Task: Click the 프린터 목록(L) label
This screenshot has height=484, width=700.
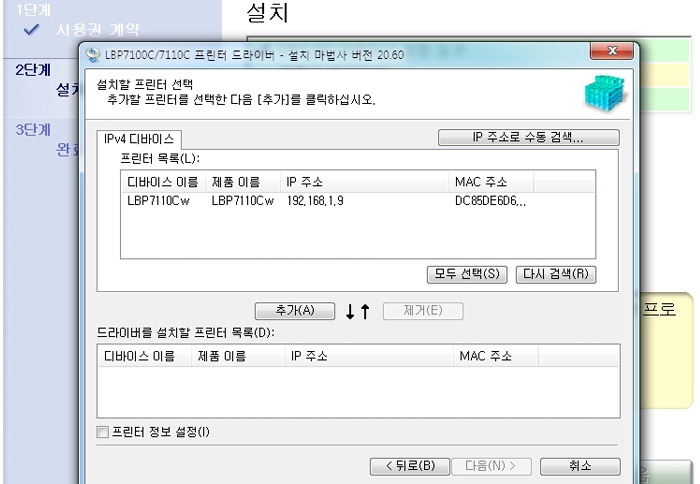Action: pyautogui.click(x=160, y=159)
